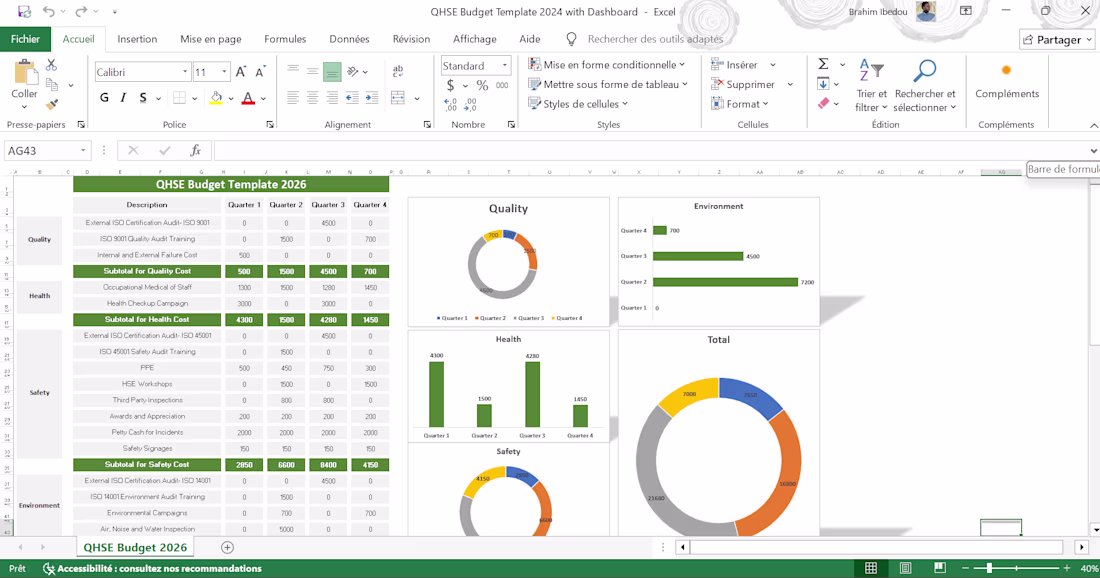Toggle middle vertical alignment

313,71
